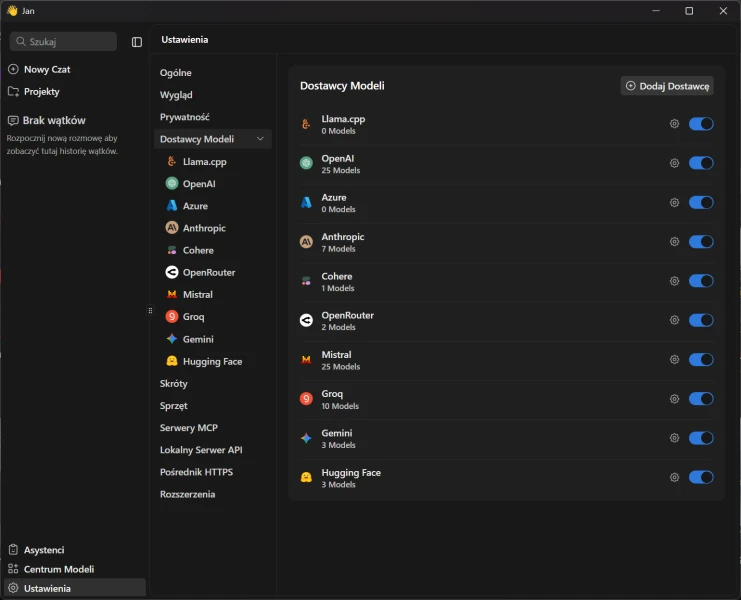
Task: Disable the Azure provider toggle
Action: pyautogui.click(x=701, y=202)
